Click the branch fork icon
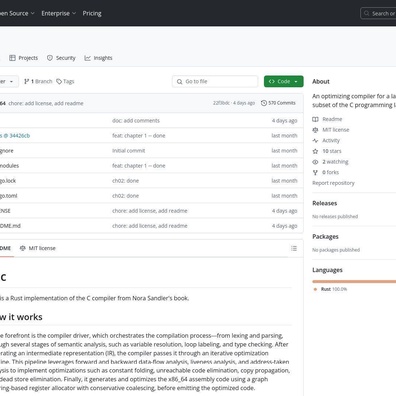The width and height of the screenshot is (396, 396). pos(26,81)
